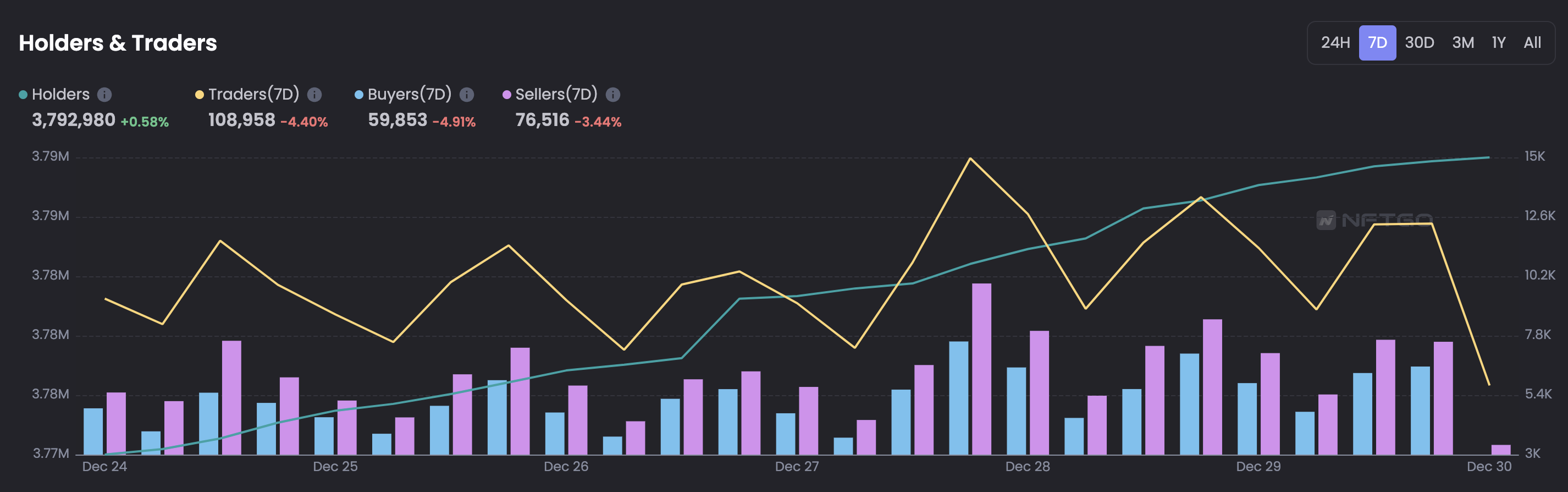Toggle the Holders series in legend
The height and width of the screenshot is (492, 1568).
point(60,95)
